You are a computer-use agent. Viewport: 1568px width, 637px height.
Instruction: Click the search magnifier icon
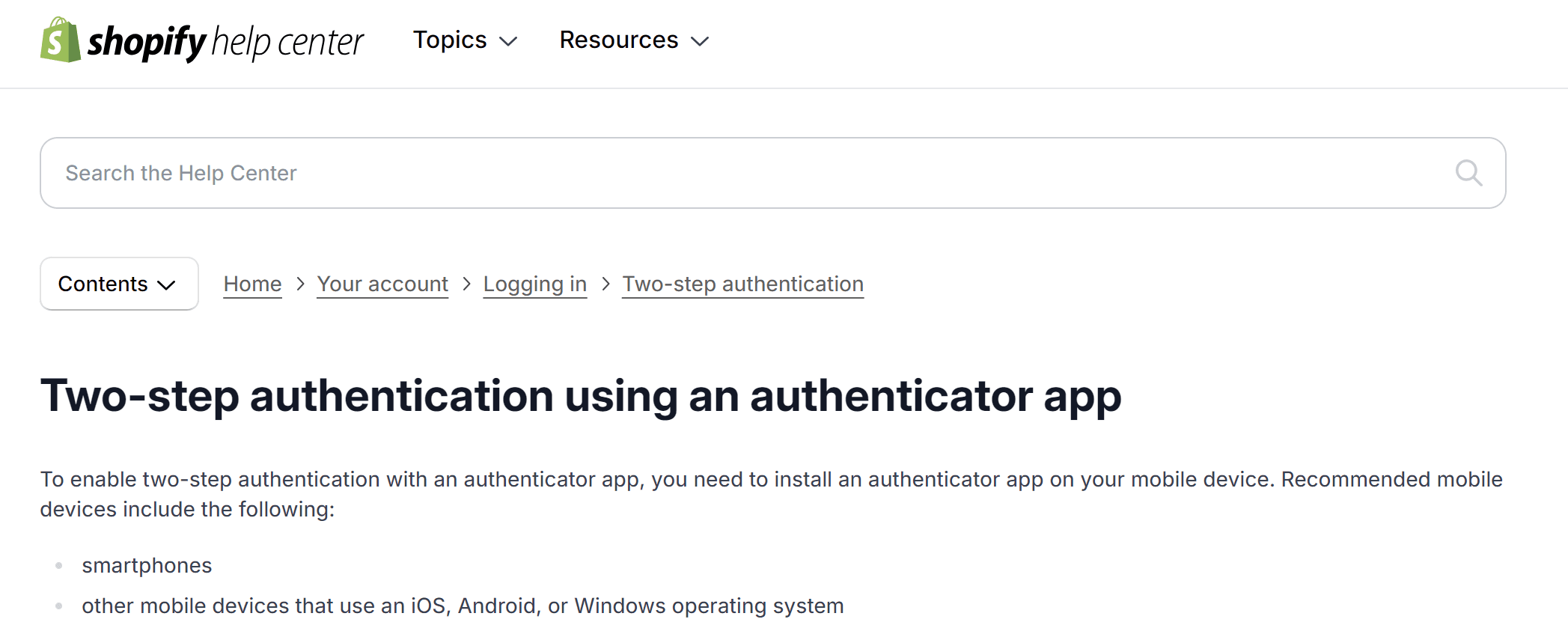[x=1468, y=173]
